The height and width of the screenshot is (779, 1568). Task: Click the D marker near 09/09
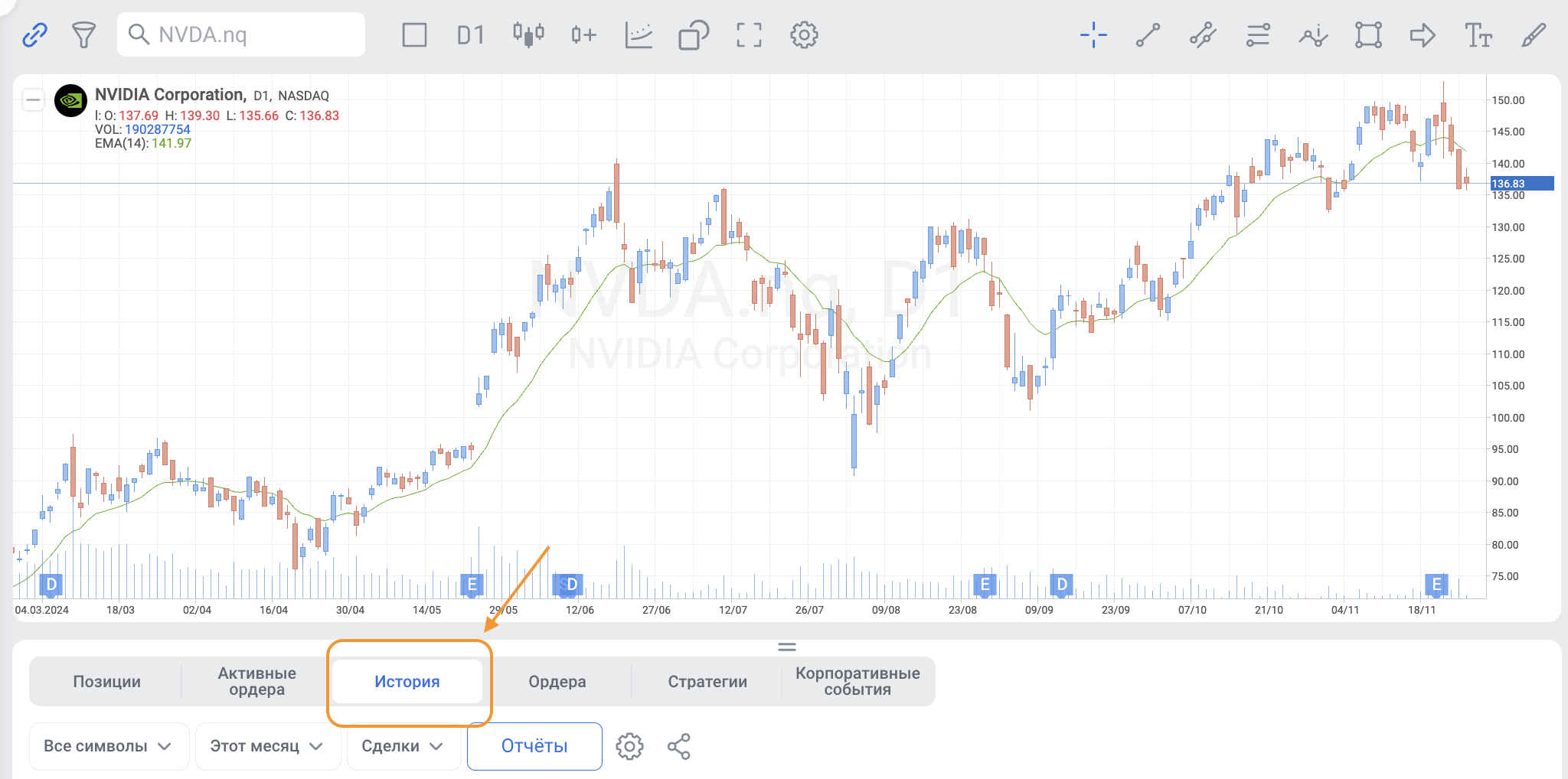point(1061,585)
